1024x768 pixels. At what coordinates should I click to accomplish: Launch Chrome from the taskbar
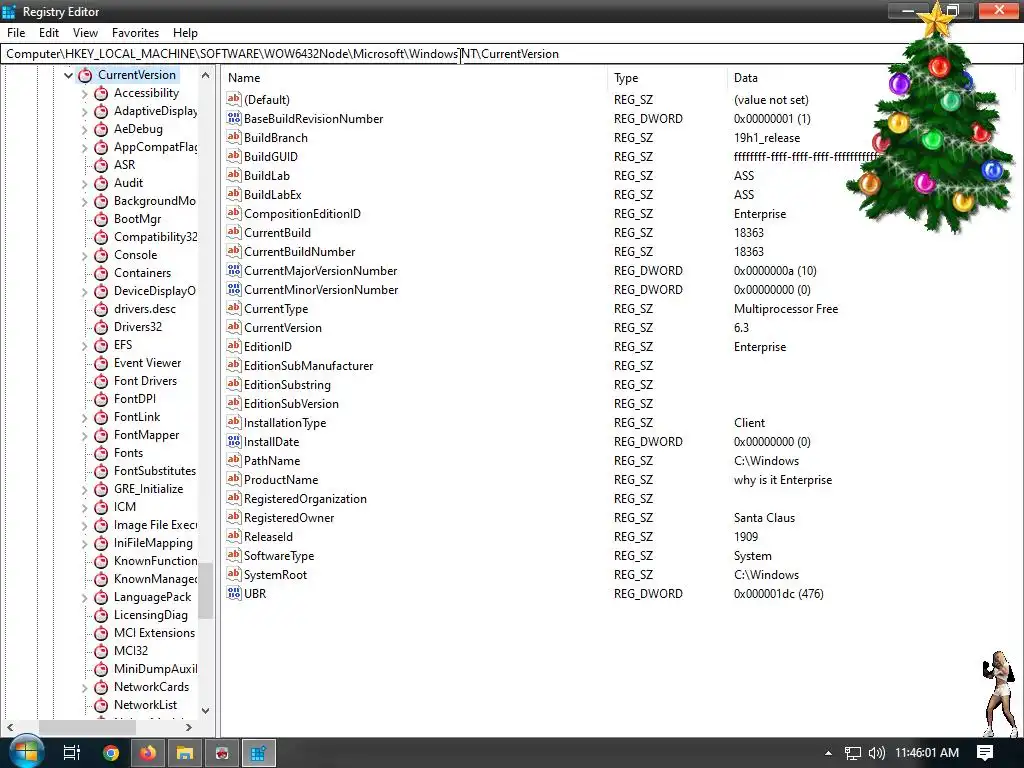pos(111,753)
